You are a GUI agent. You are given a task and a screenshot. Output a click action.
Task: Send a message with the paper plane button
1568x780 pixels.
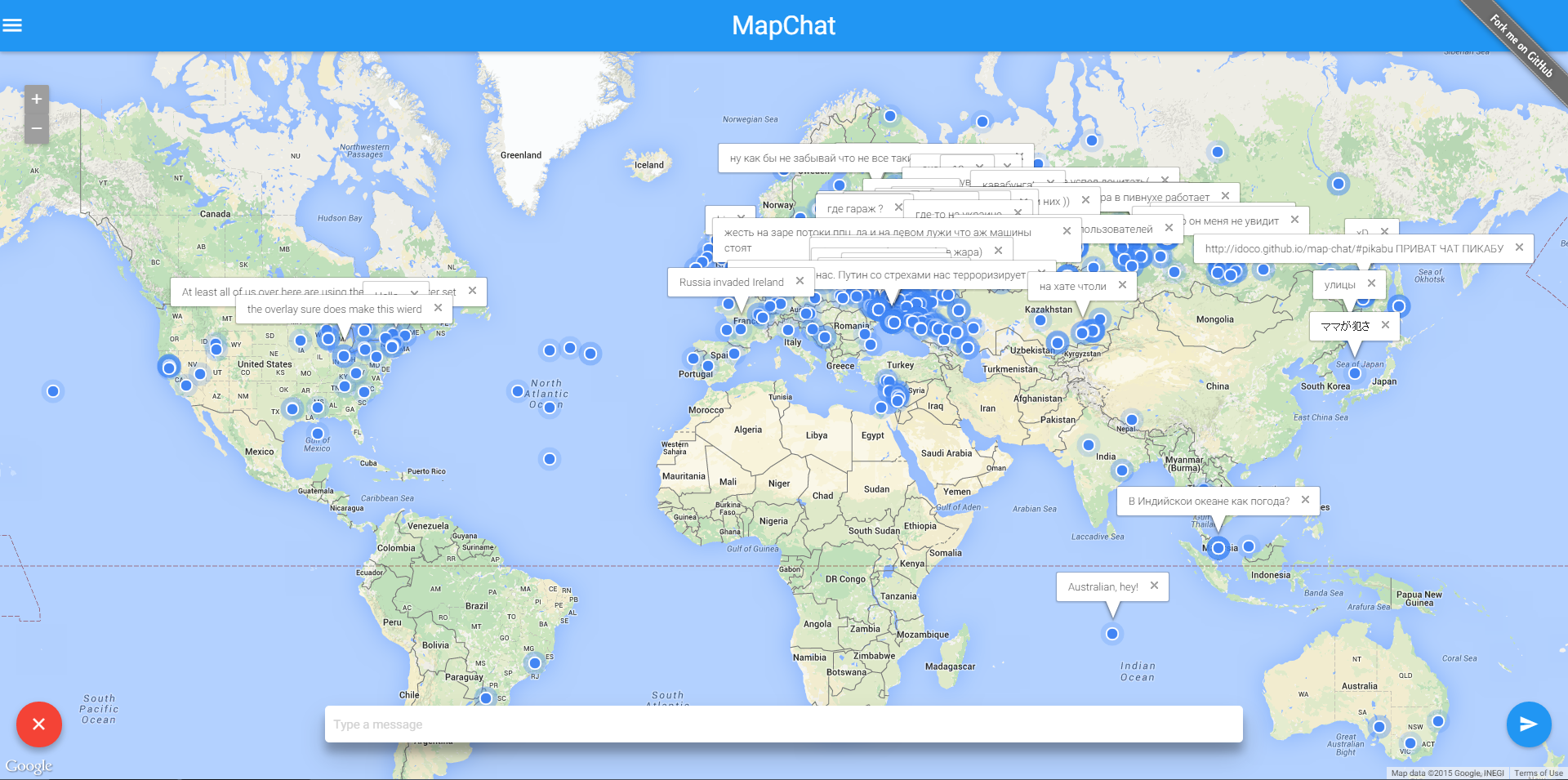coord(1528,724)
